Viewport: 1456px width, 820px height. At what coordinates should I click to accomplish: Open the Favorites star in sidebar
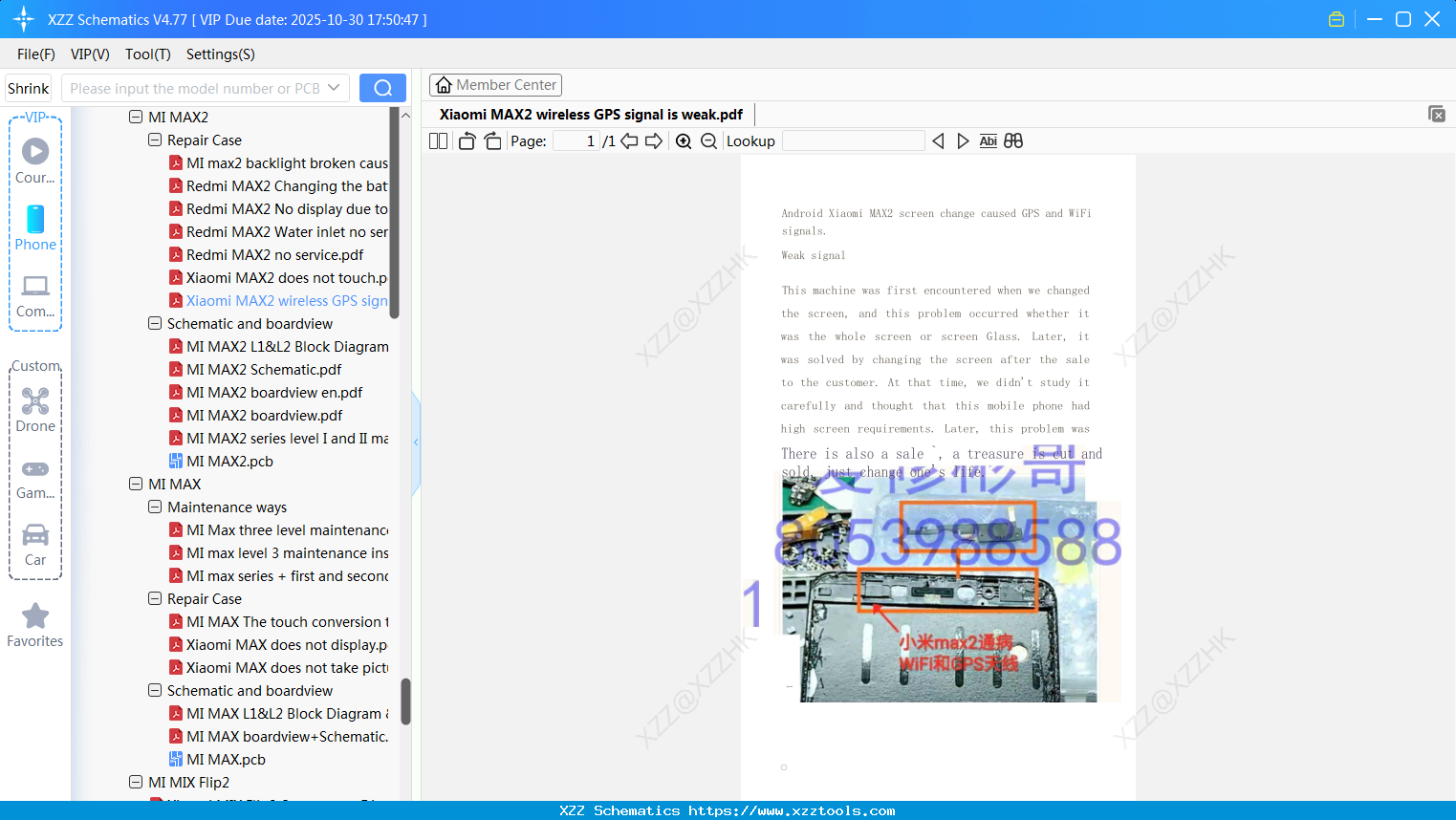[35, 625]
